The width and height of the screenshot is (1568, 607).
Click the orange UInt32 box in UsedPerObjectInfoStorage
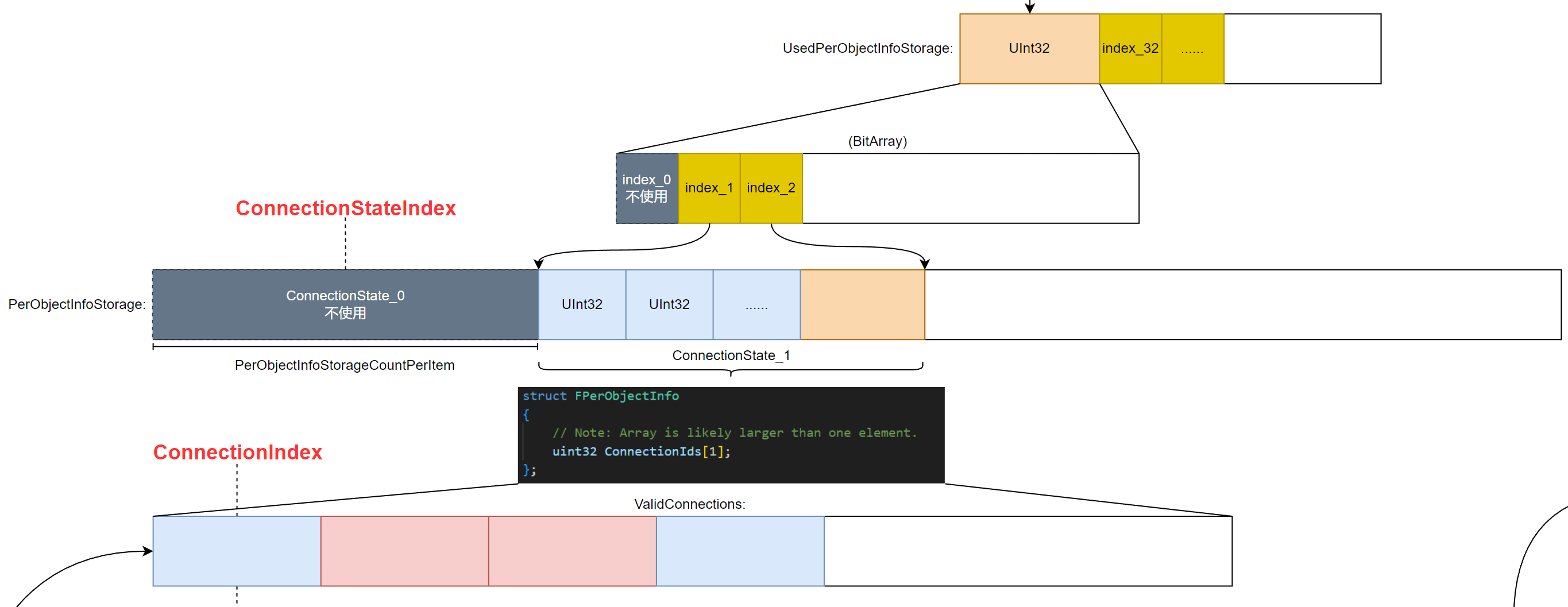click(x=1029, y=49)
